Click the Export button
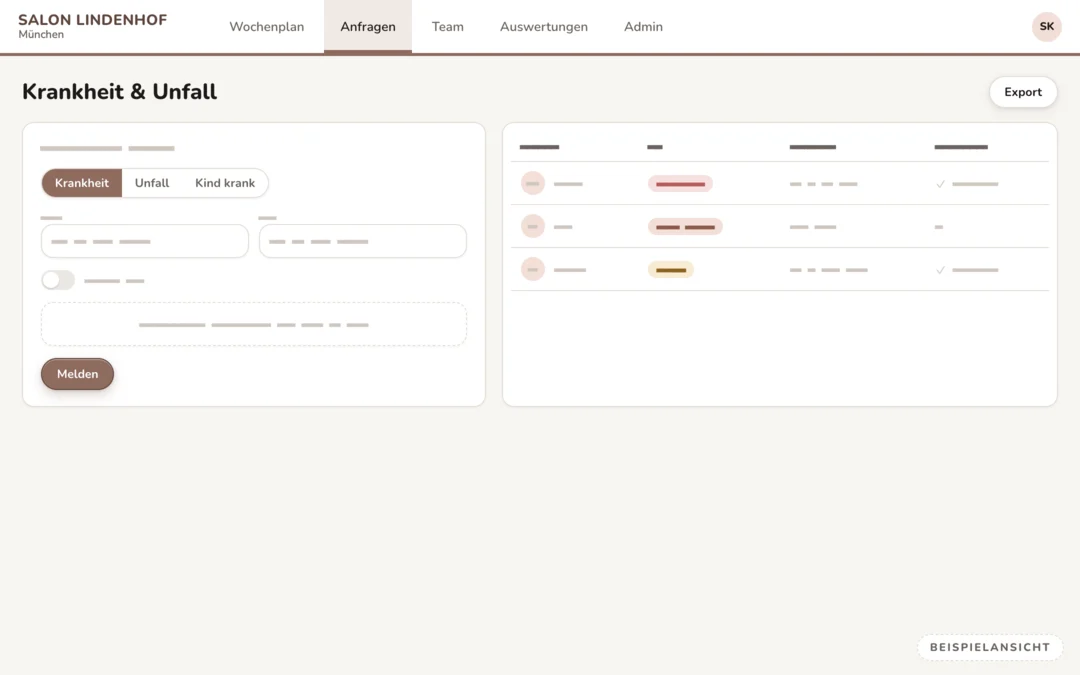The width and height of the screenshot is (1080, 675). tap(1023, 92)
